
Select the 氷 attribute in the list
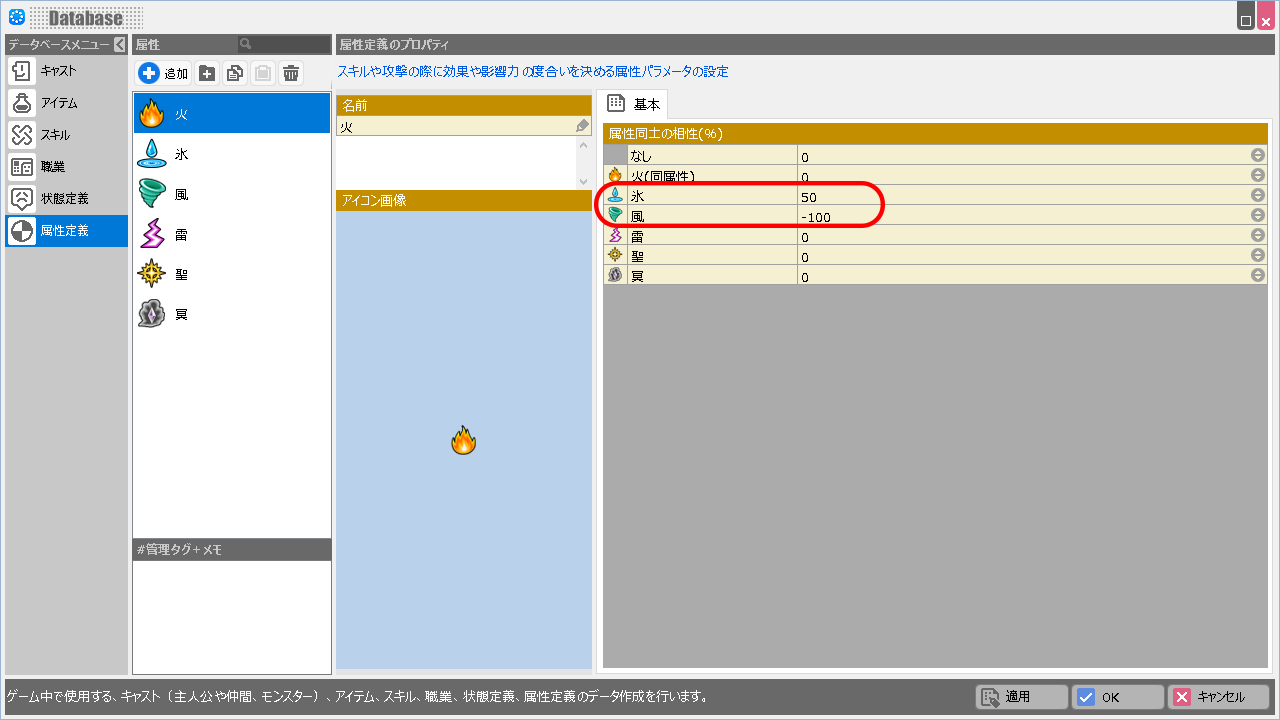(231, 154)
